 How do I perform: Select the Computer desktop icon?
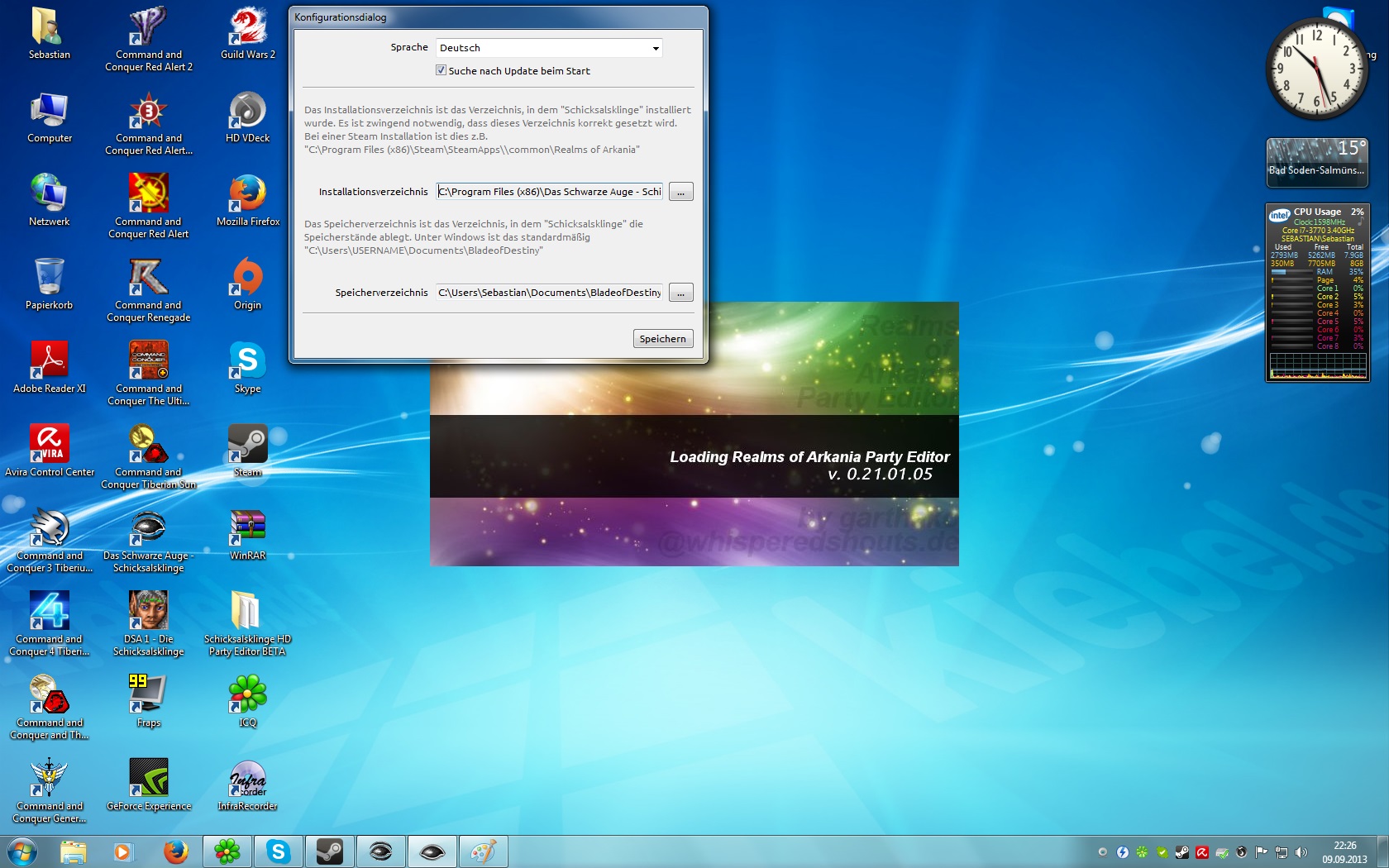click(50, 118)
